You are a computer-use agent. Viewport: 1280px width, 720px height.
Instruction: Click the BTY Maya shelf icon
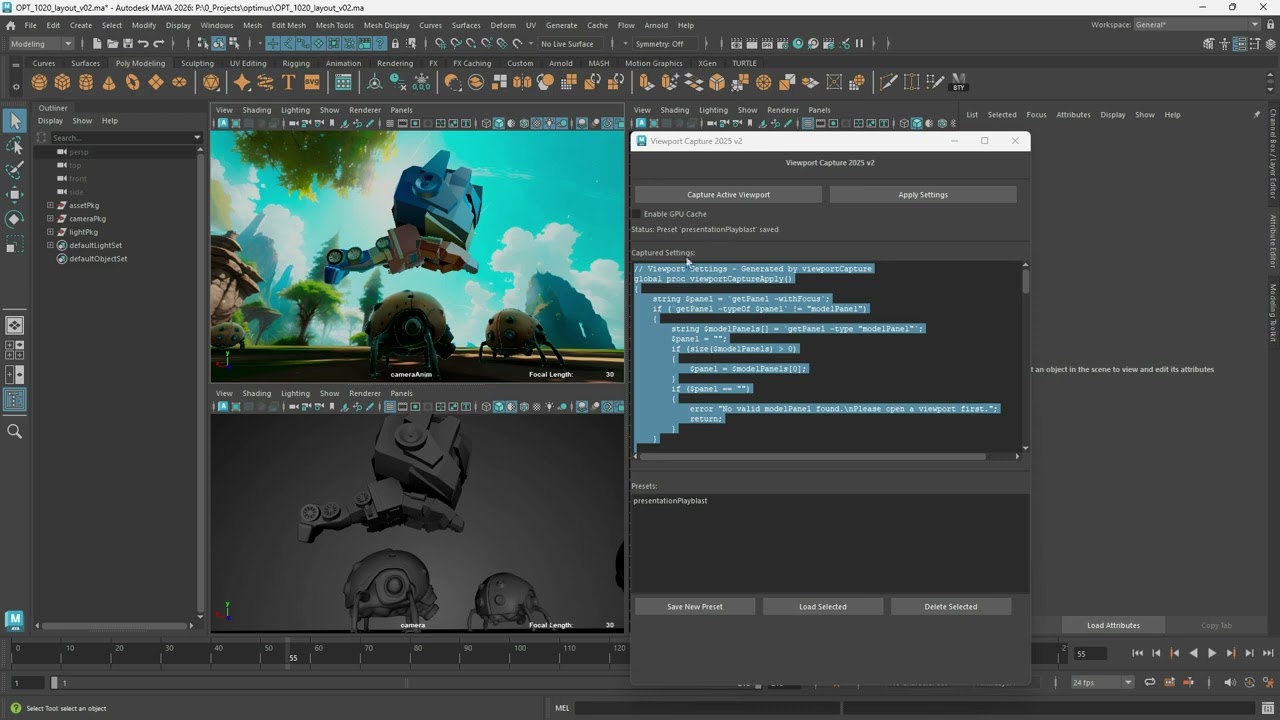tap(959, 82)
